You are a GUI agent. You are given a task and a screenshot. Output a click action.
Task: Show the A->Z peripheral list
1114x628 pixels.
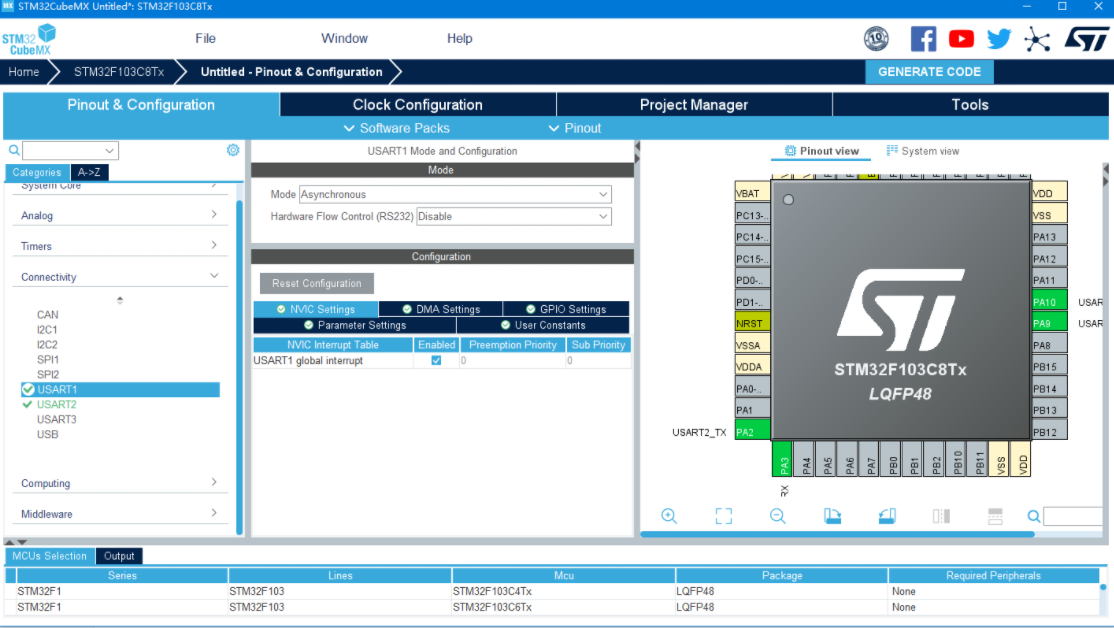pyautogui.click(x=89, y=172)
